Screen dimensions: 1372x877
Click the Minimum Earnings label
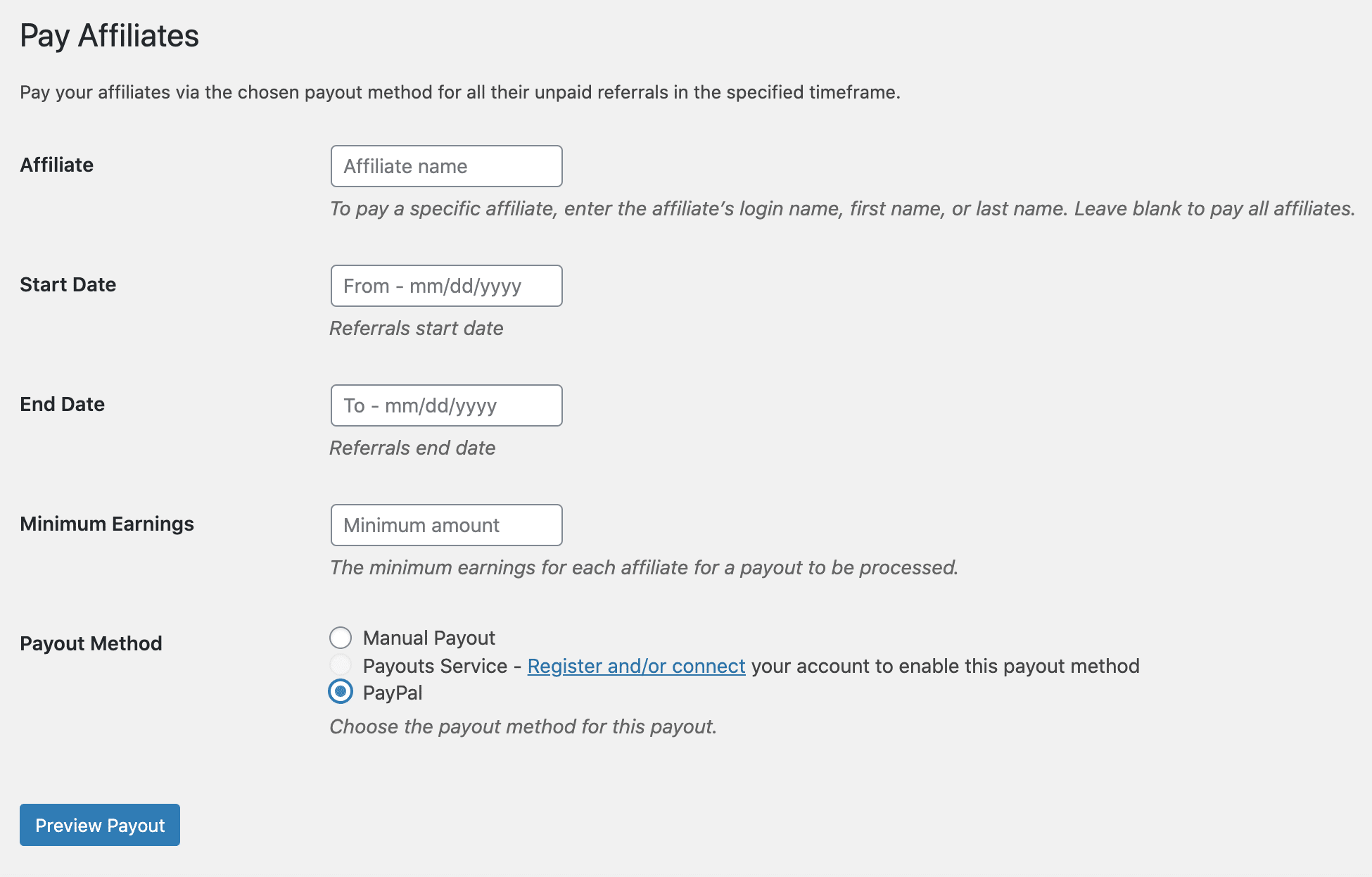[x=107, y=524]
